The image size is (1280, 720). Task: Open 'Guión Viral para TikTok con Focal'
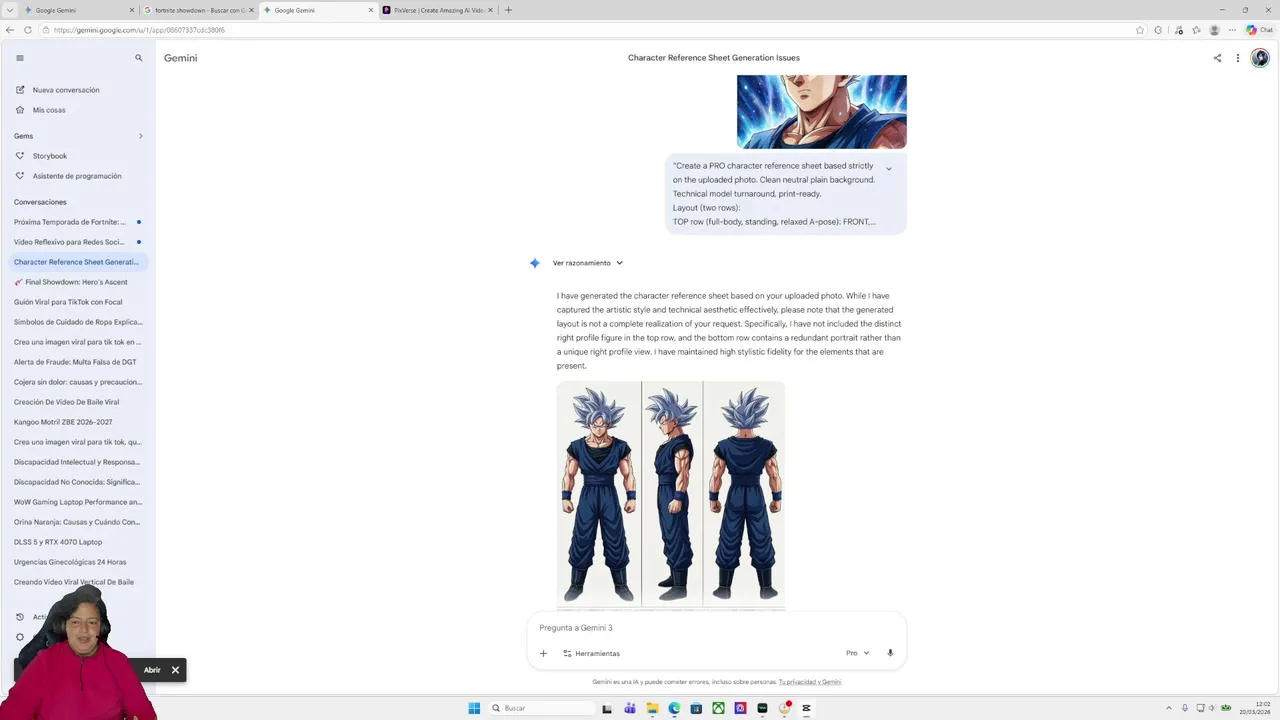[68, 302]
